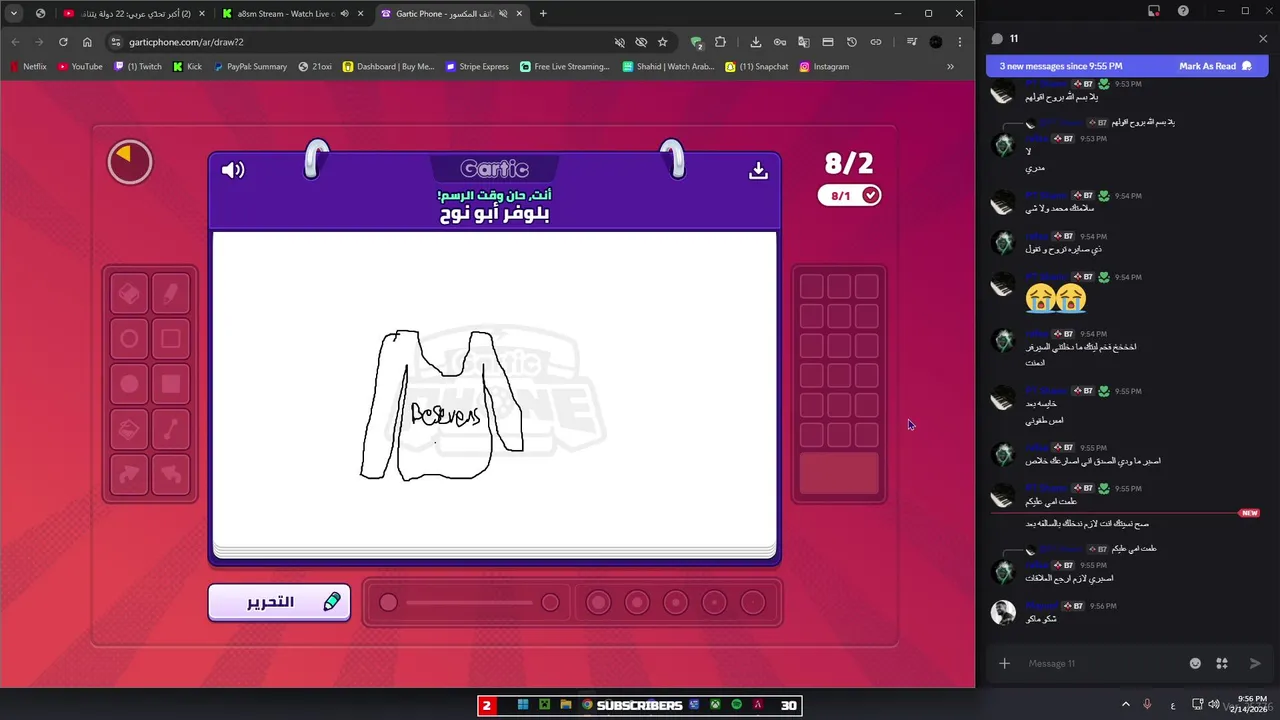This screenshot has height=720, width=1280.
Task: Mute game sound with the speaker icon
Action: coord(233,170)
